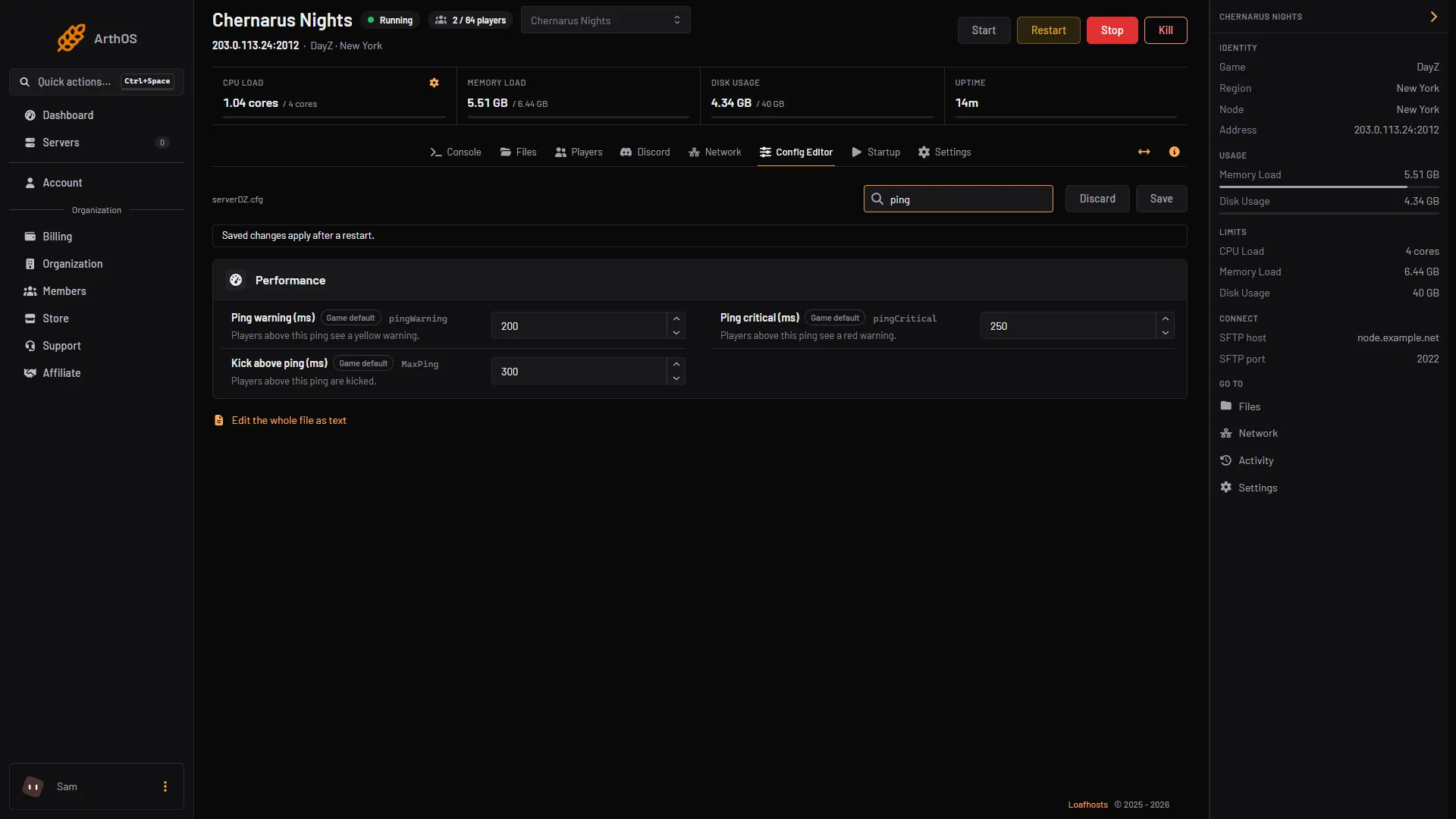This screenshot has height=819, width=1456.
Task: Open Billing in the sidebar
Action: [96, 237]
